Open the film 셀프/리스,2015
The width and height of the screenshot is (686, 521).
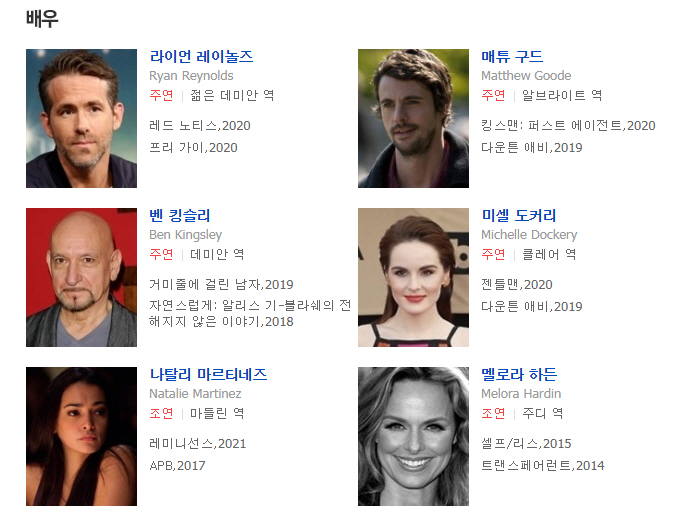526,444
